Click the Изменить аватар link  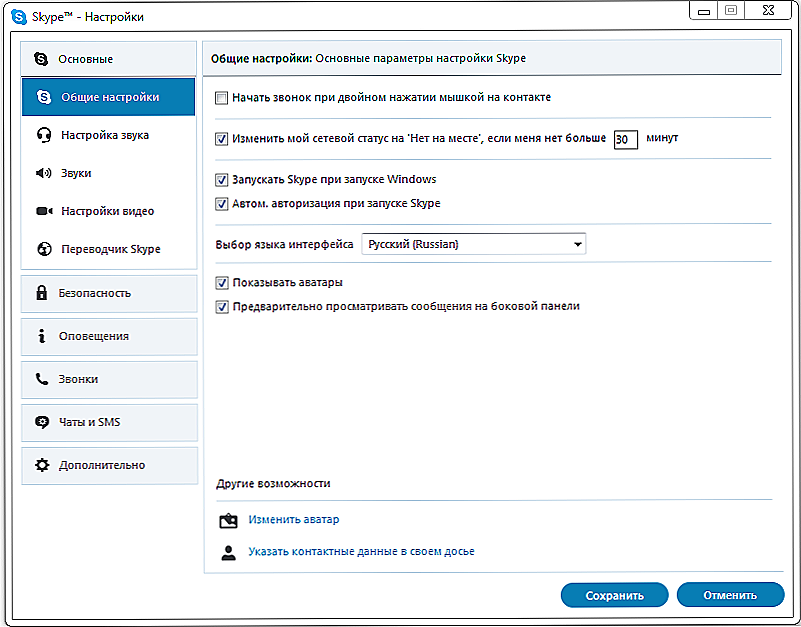coord(294,520)
